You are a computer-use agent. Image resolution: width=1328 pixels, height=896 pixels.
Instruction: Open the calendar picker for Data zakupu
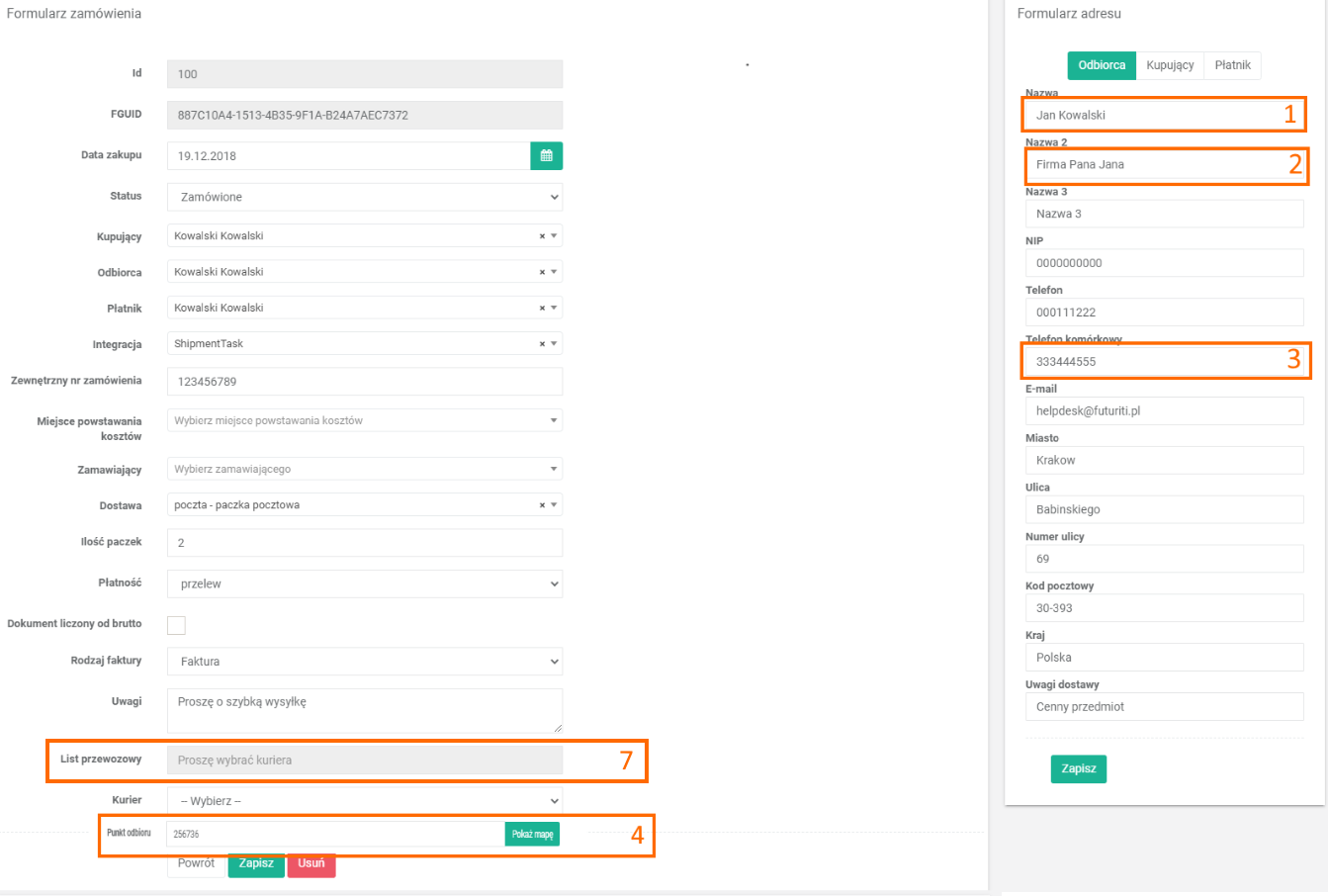click(x=546, y=156)
